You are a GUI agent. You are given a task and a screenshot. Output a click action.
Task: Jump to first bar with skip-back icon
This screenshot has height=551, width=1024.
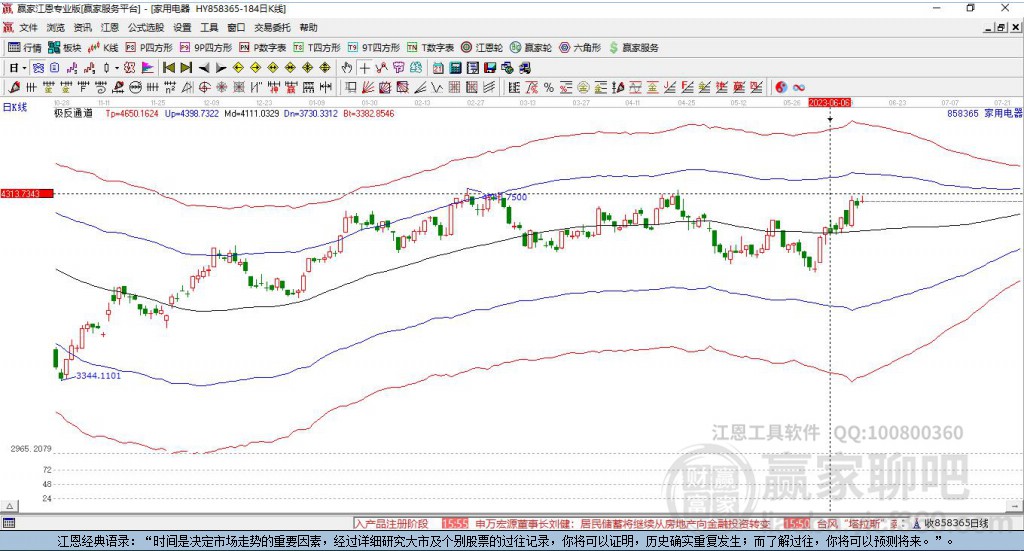pyautogui.click(x=168, y=67)
